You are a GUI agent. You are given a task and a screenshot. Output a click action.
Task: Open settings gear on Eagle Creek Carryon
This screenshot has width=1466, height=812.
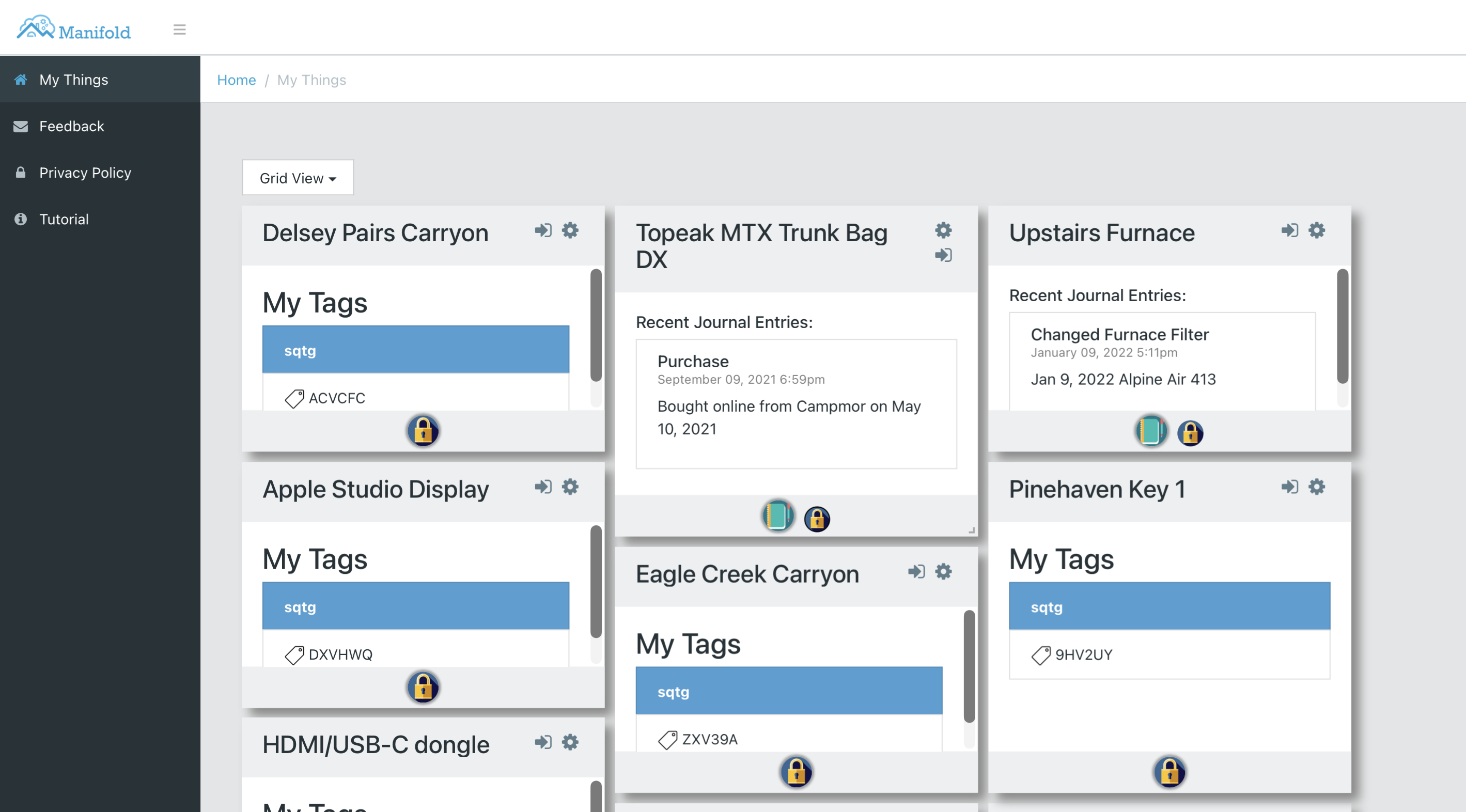pos(943,572)
